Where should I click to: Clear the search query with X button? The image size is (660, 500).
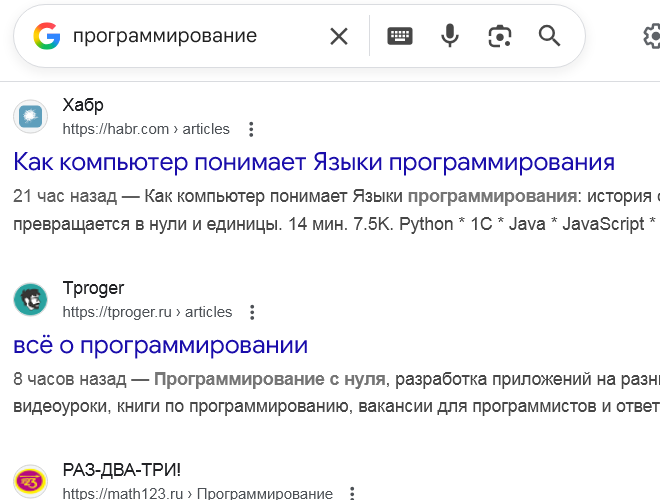(339, 36)
